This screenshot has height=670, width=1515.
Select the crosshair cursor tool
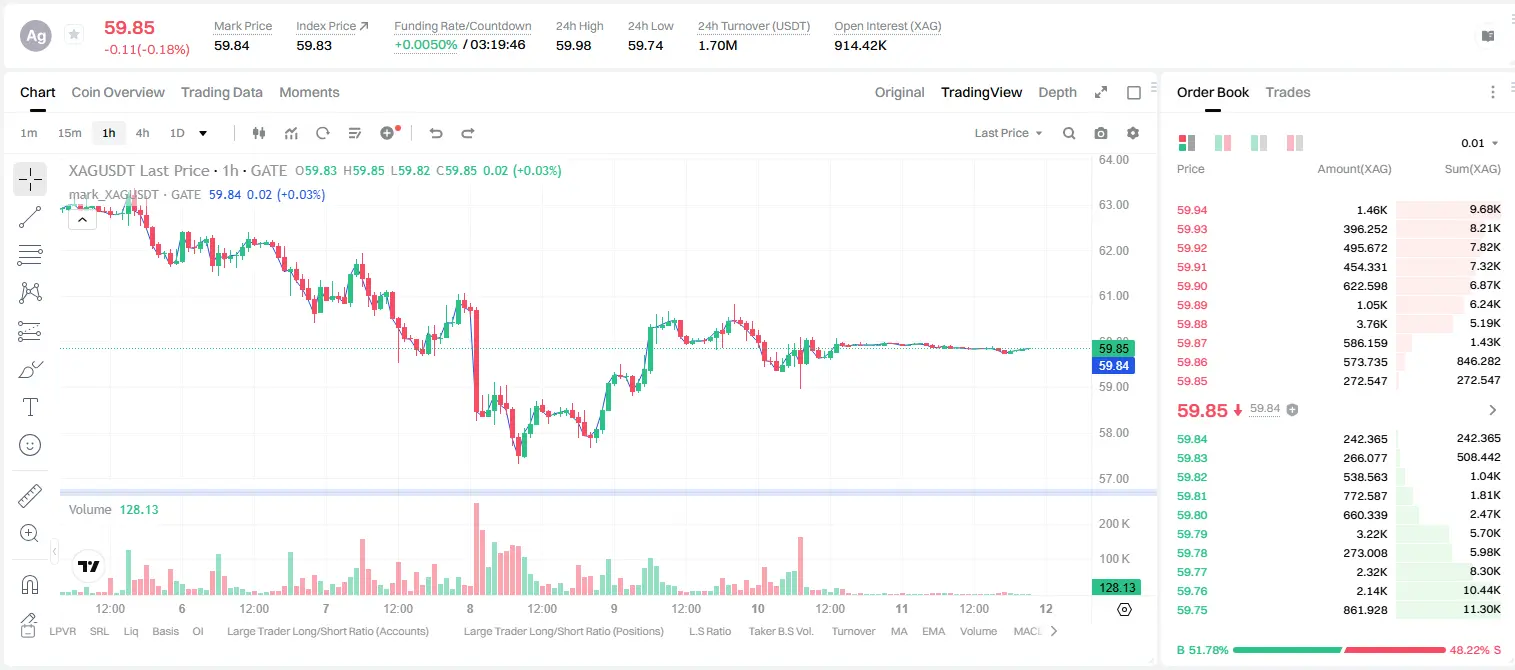click(30, 179)
